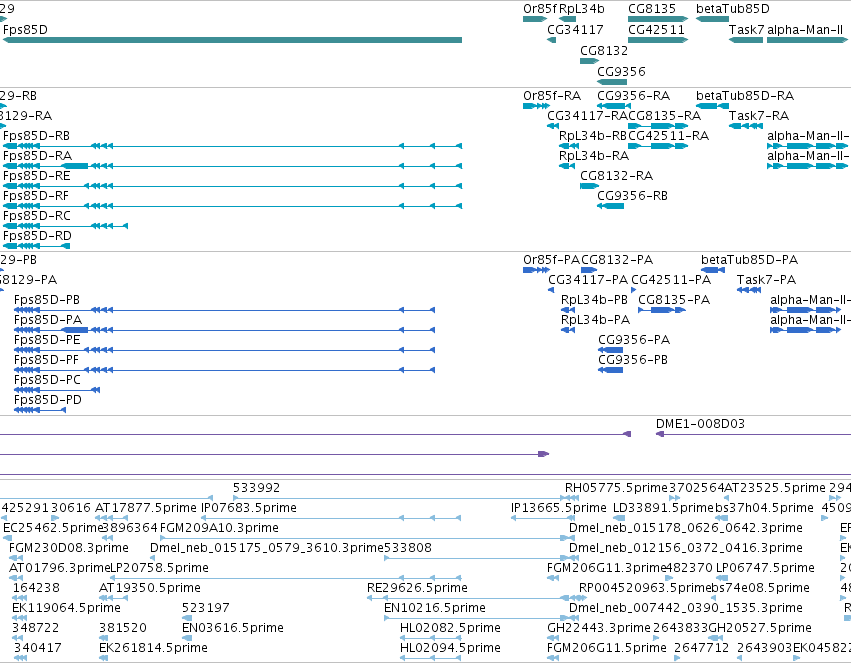Select the Fps85D-RB transcript label
Image resolution: width=851 pixels, height=663 pixels.
coord(36,136)
